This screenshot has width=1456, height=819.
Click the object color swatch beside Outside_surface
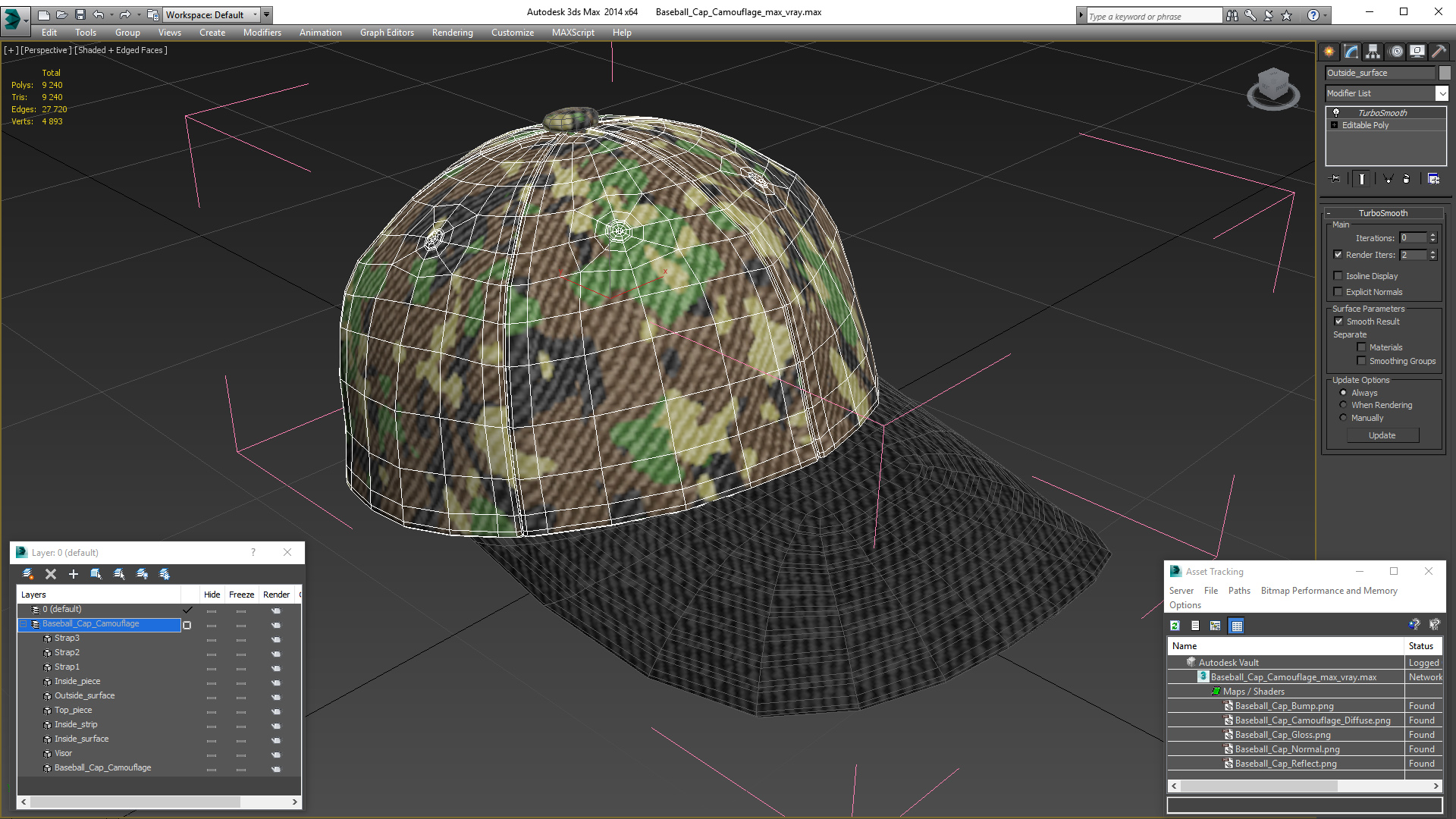[1445, 73]
